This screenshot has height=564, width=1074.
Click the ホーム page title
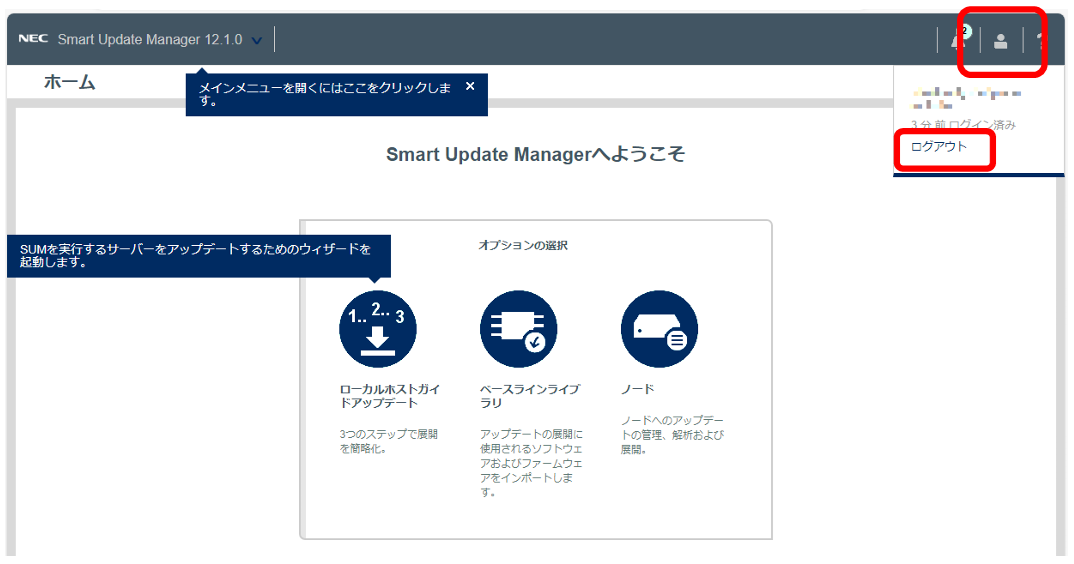pos(69,83)
